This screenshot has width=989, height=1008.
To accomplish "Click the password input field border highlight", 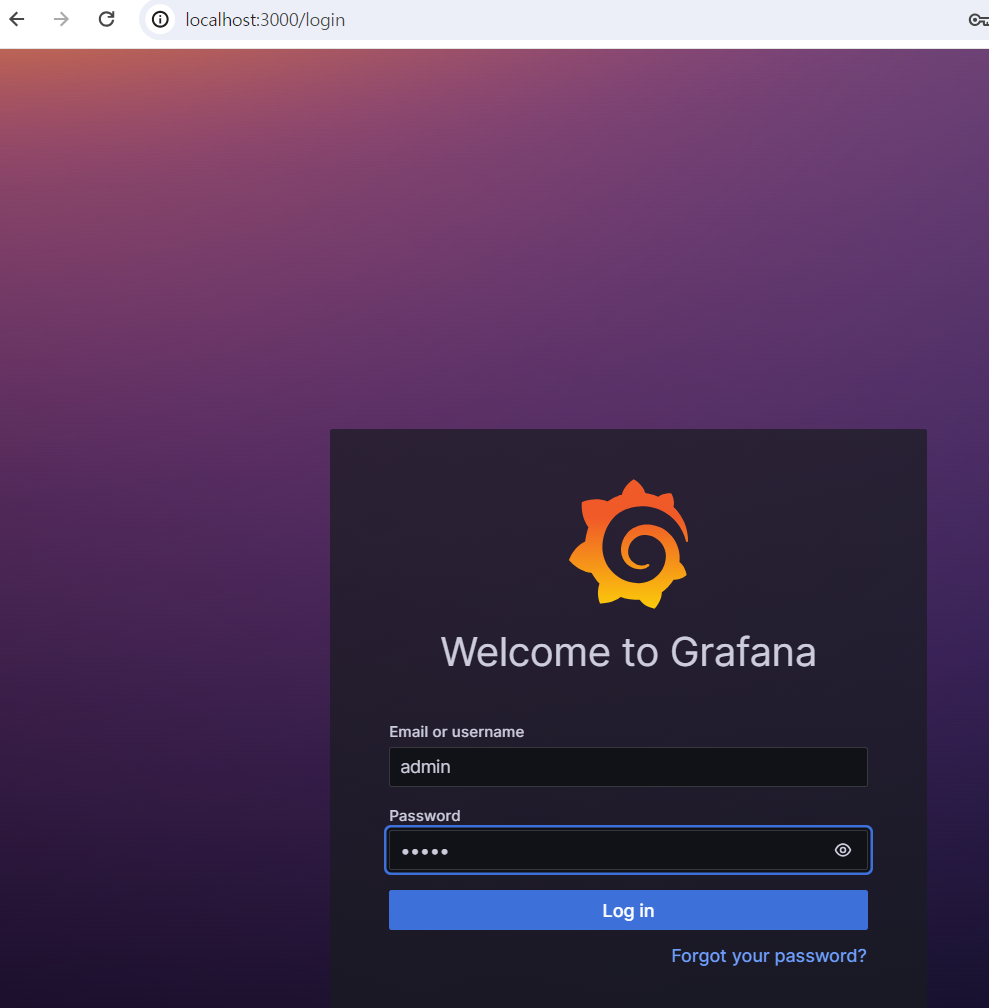I will [628, 849].
